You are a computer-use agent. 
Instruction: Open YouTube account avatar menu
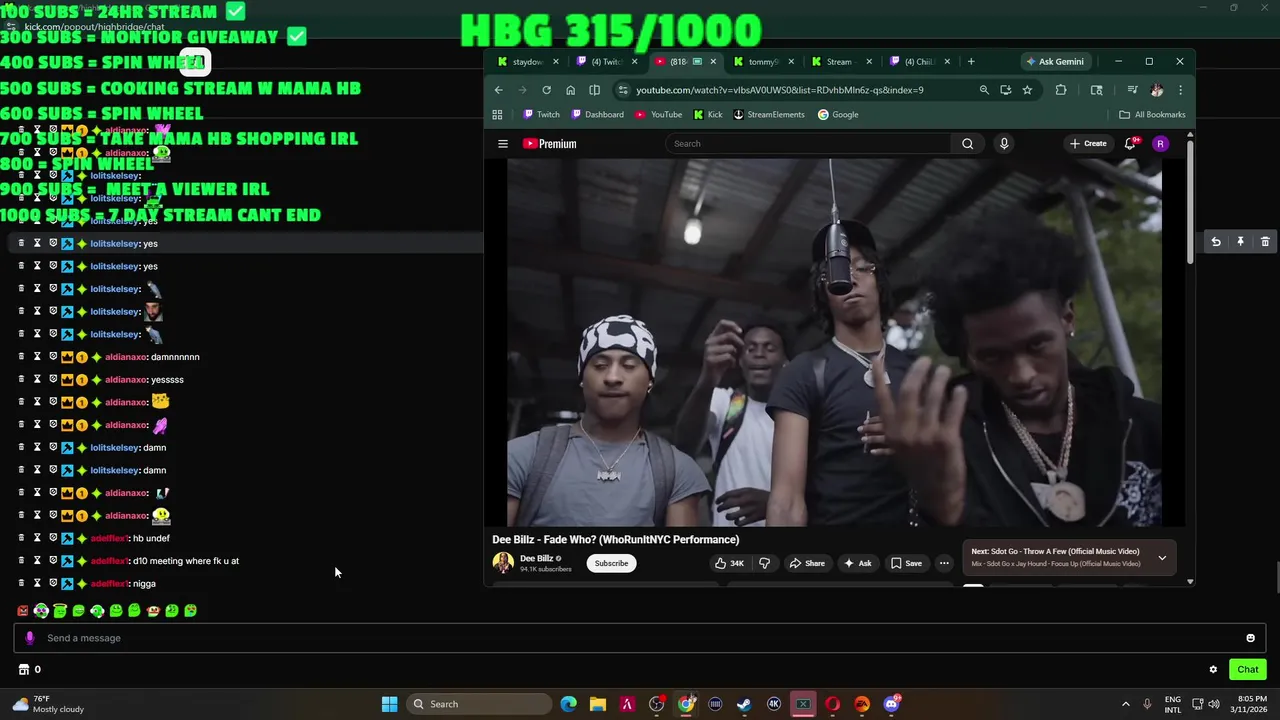point(1160,144)
